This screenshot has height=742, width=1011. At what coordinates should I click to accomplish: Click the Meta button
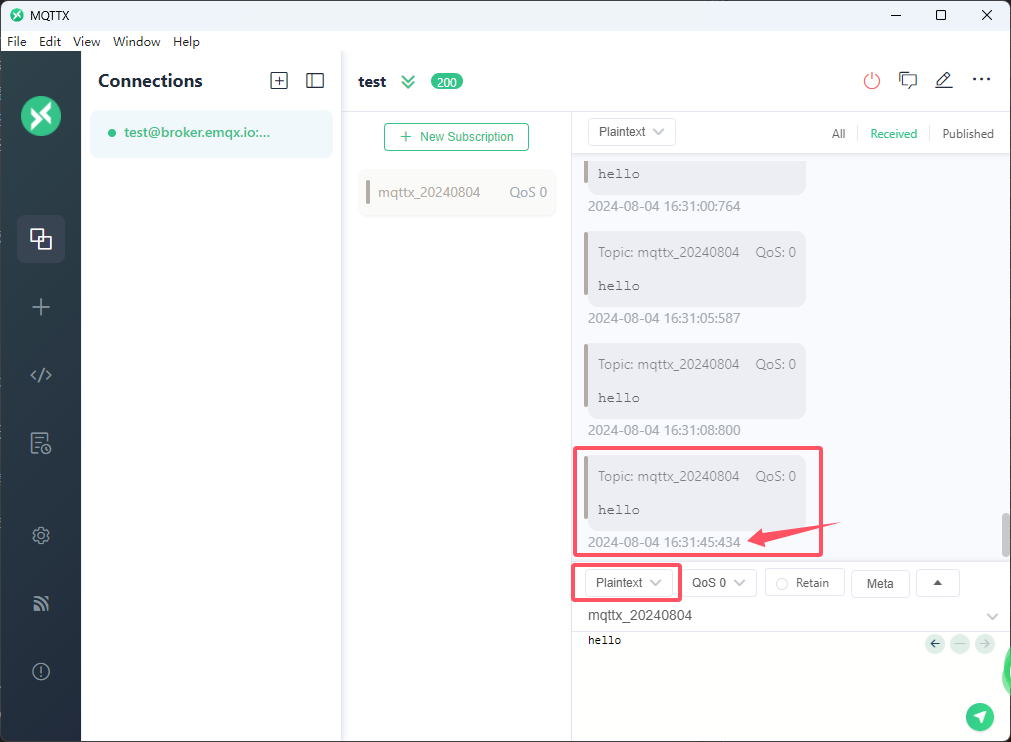[x=880, y=584]
